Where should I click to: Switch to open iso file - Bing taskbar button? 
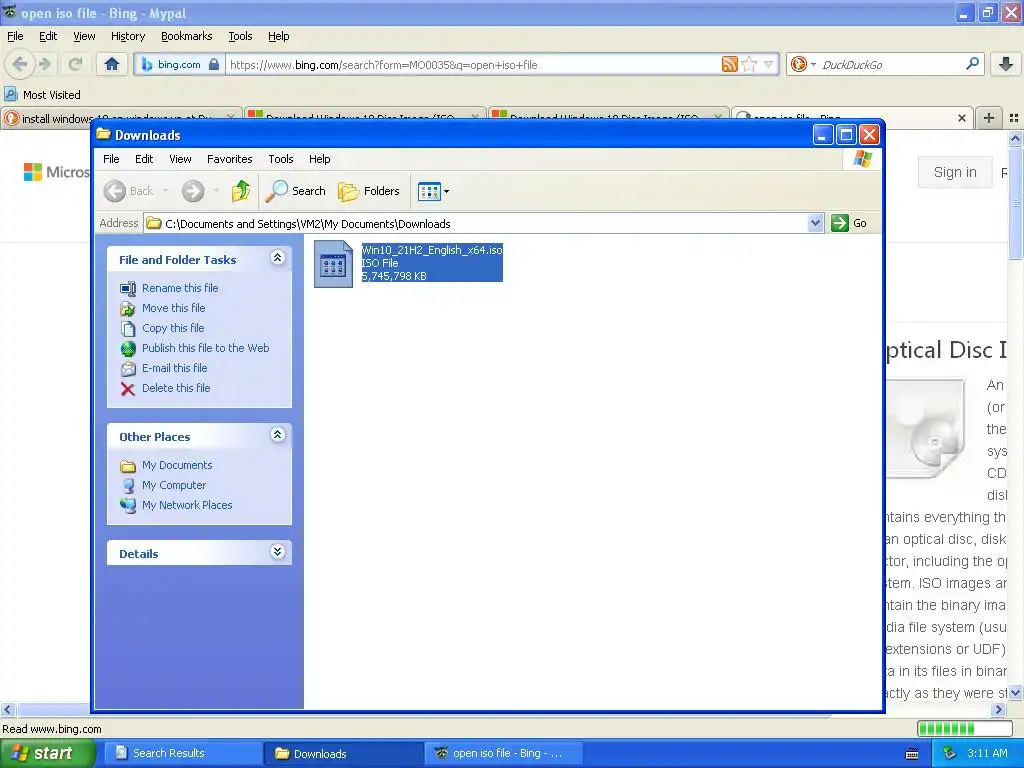[x=503, y=753]
